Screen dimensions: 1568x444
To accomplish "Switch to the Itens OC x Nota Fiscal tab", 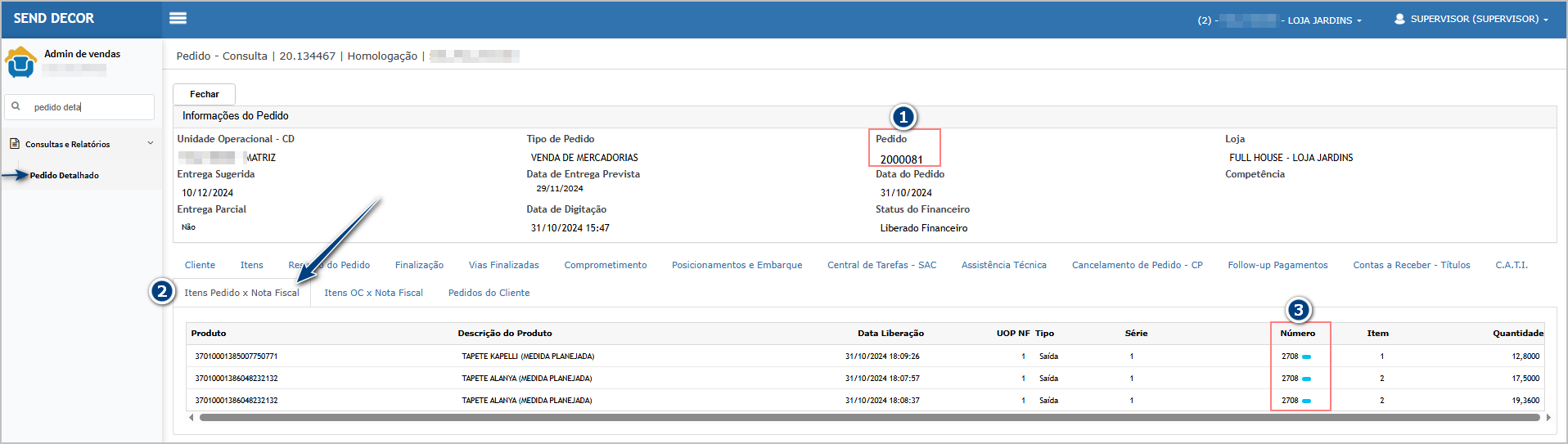I will [373, 293].
